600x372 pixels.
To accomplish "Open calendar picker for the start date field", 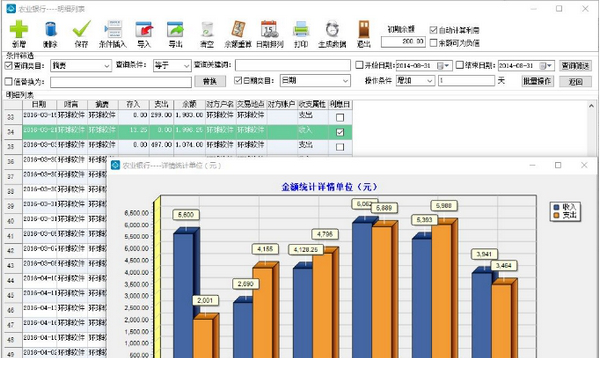I will coord(440,66).
